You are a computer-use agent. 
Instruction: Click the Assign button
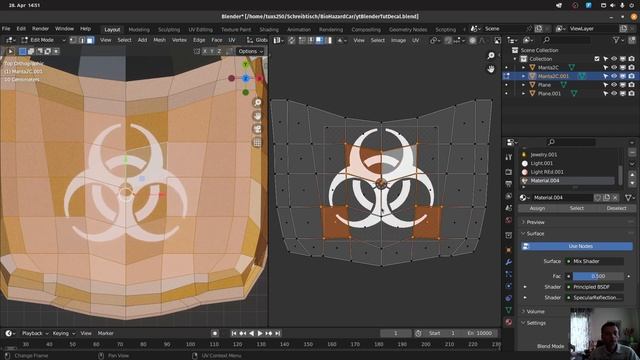pos(537,208)
